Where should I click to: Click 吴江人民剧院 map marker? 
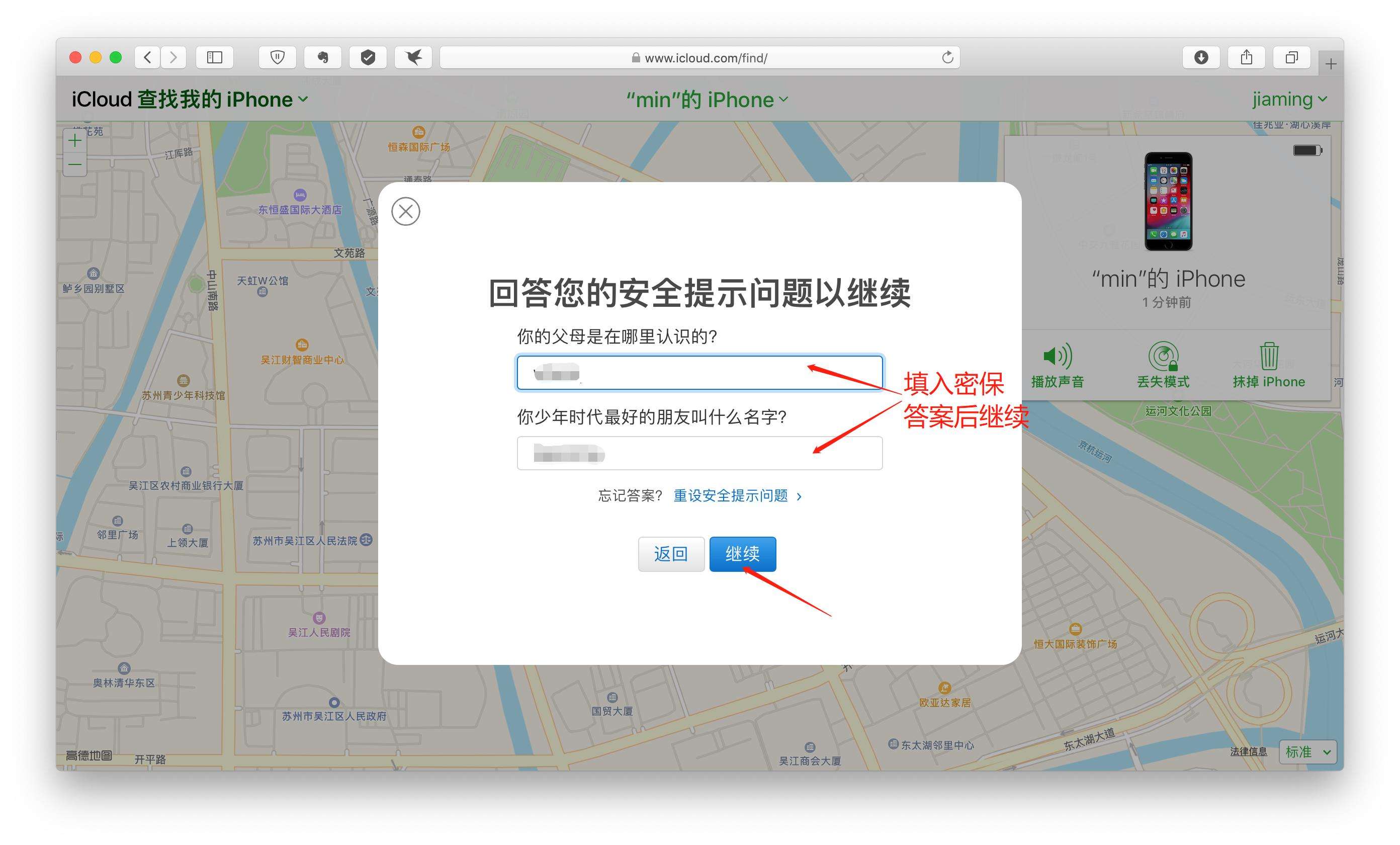(x=319, y=618)
